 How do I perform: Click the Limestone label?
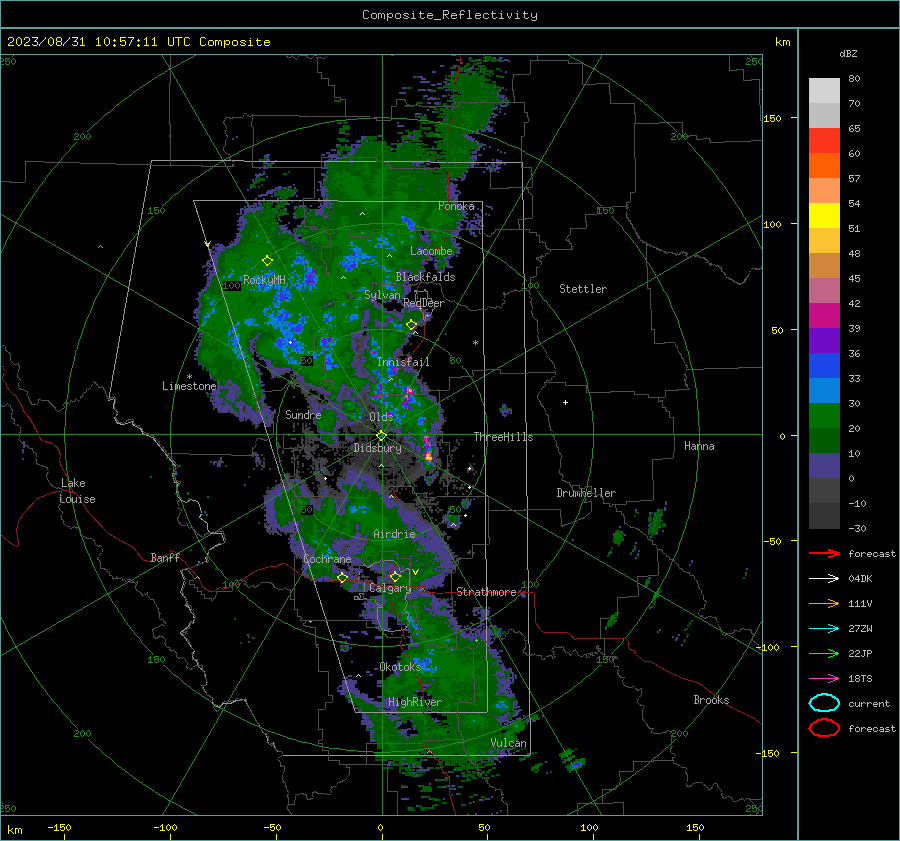click(x=189, y=386)
